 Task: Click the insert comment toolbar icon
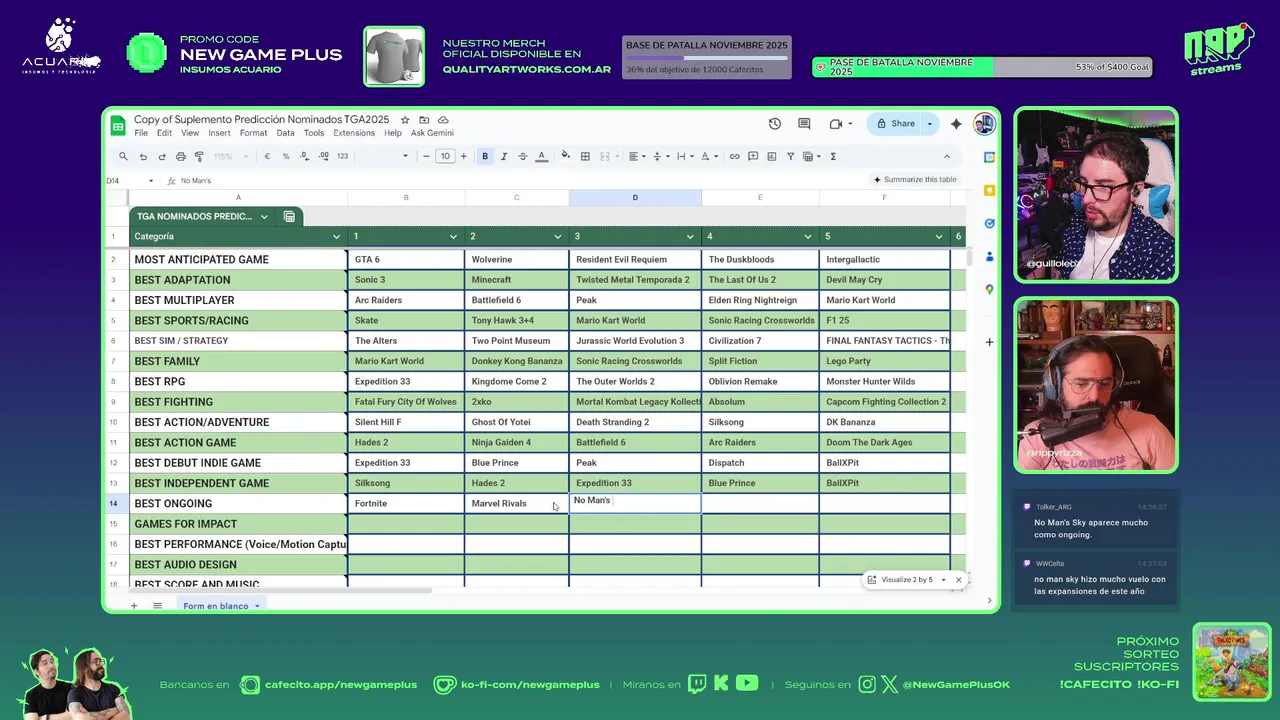coord(753,156)
